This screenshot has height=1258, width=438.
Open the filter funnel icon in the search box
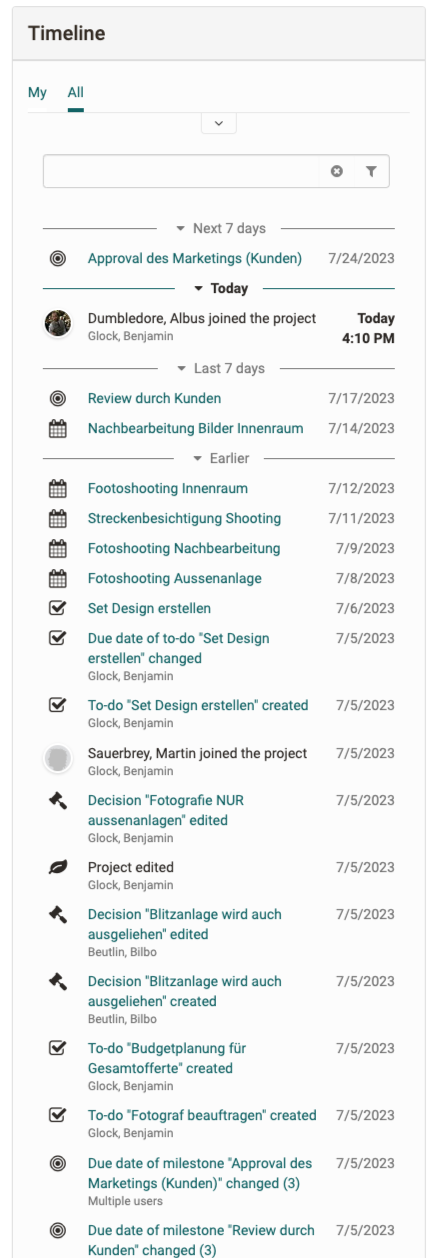[x=371, y=172]
